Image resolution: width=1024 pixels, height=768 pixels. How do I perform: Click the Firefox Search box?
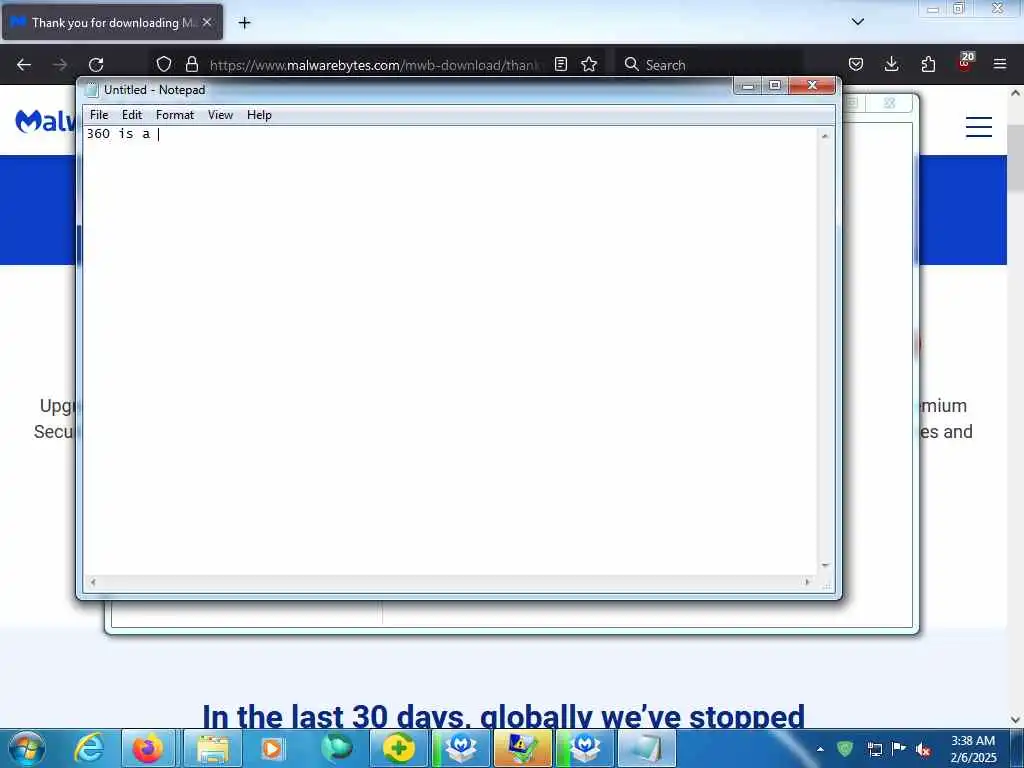pos(709,65)
